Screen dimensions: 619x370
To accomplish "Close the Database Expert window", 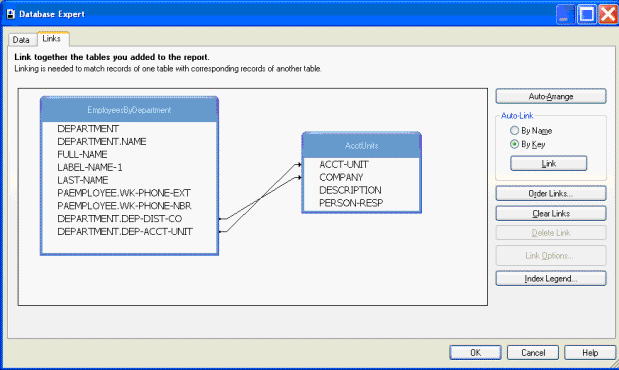I will point(608,15).
